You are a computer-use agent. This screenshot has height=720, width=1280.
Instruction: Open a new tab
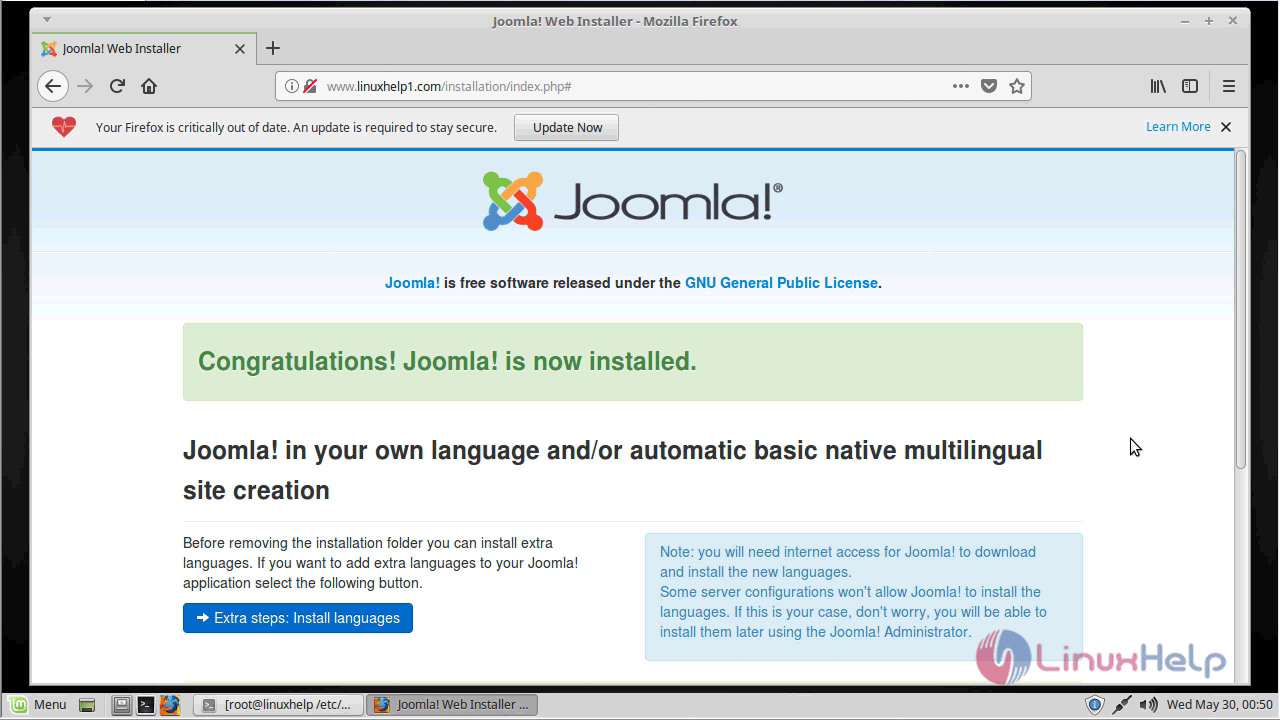(x=273, y=48)
